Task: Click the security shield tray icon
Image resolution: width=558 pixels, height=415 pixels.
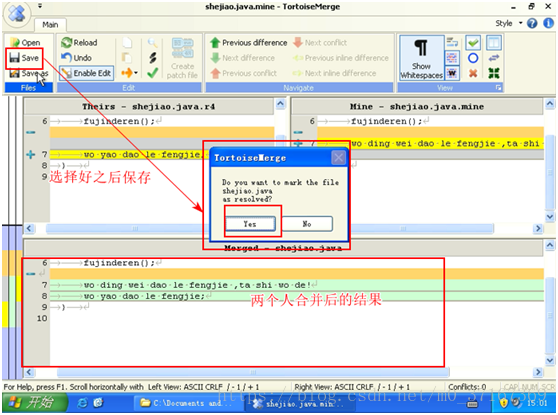Action: tap(504, 403)
